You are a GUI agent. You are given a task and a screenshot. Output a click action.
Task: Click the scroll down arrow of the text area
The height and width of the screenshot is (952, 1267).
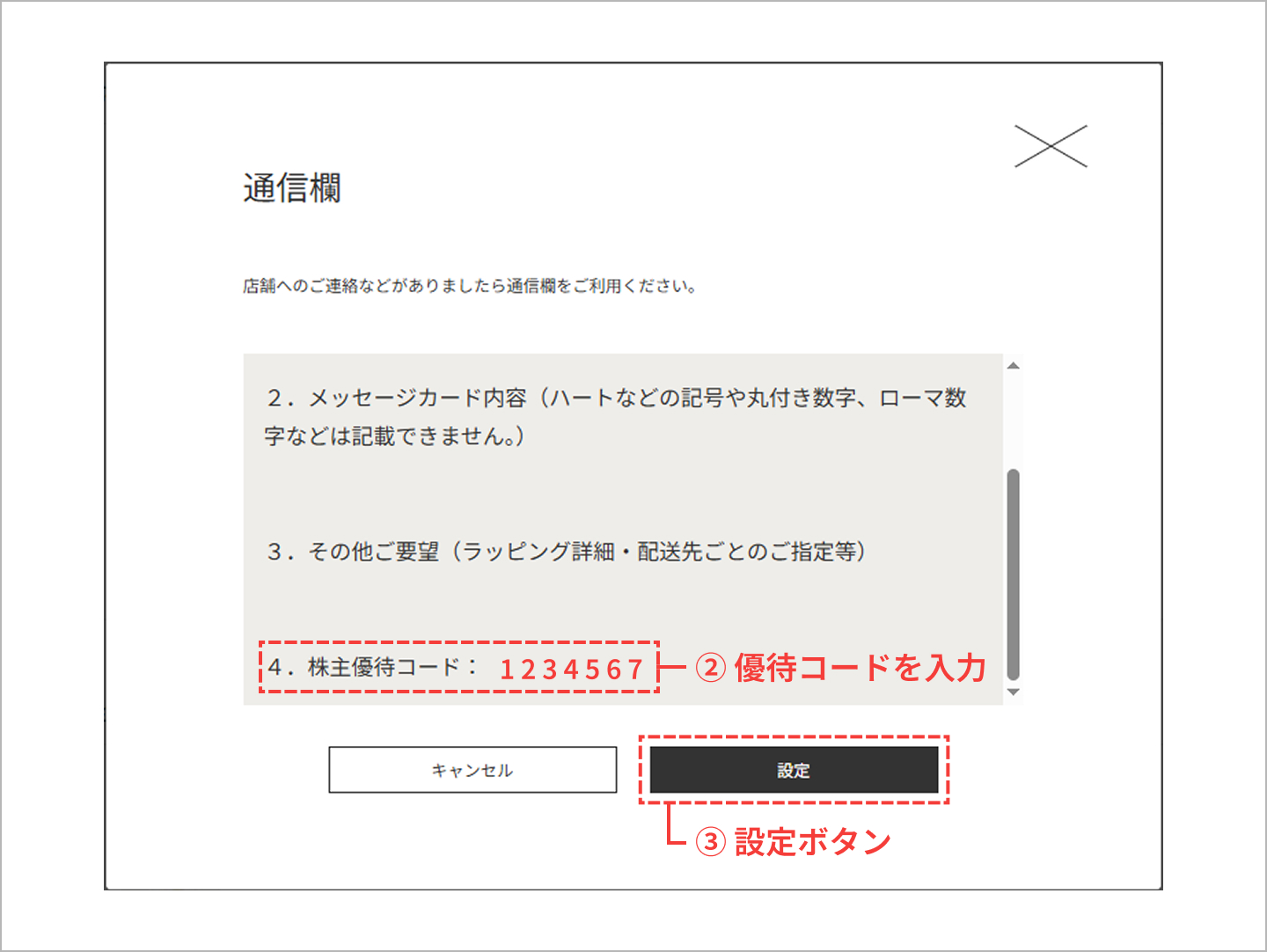[1013, 692]
